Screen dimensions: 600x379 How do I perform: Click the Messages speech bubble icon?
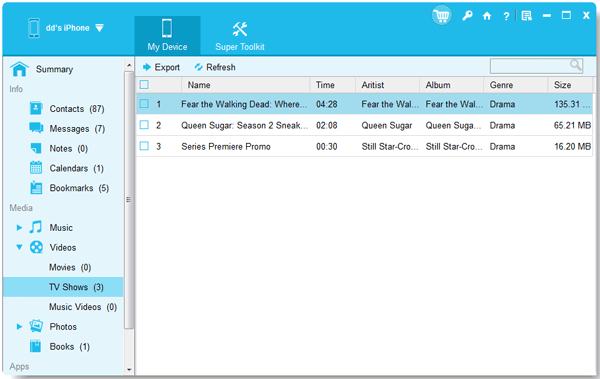(36, 128)
